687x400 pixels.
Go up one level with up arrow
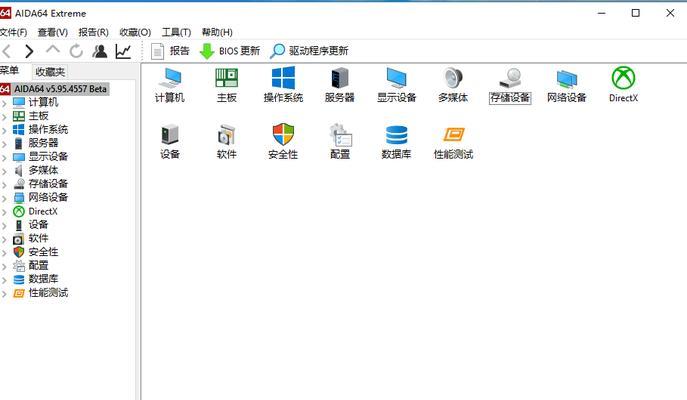(53, 50)
